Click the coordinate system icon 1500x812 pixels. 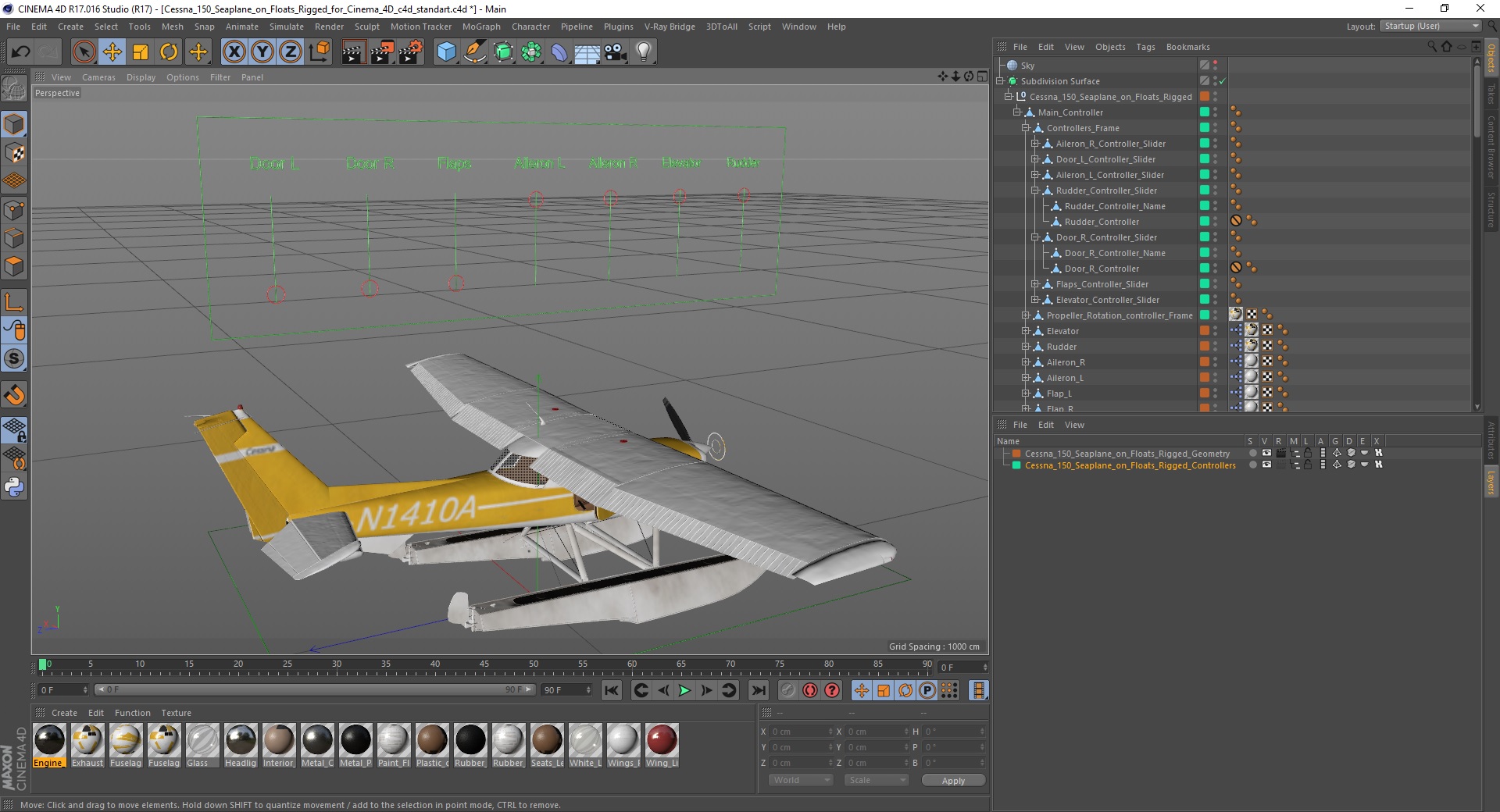tap(320, 52)
